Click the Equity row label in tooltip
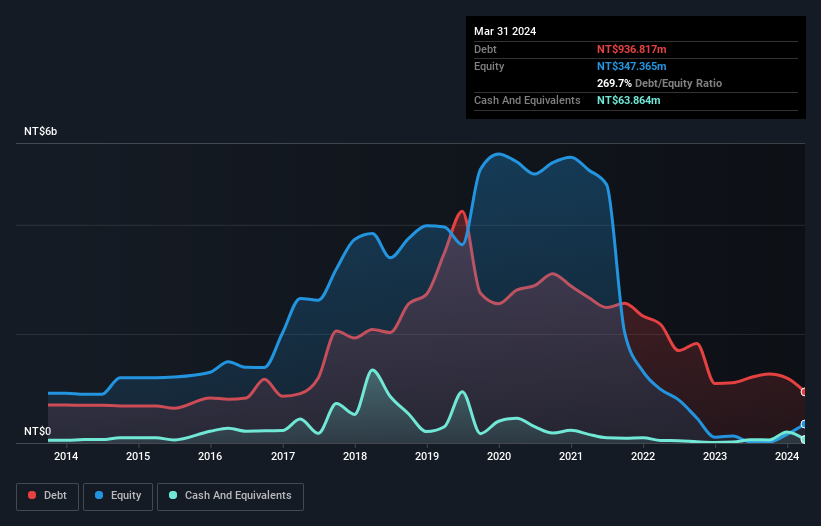Screen dimensions: 821x526 [489, 66]
